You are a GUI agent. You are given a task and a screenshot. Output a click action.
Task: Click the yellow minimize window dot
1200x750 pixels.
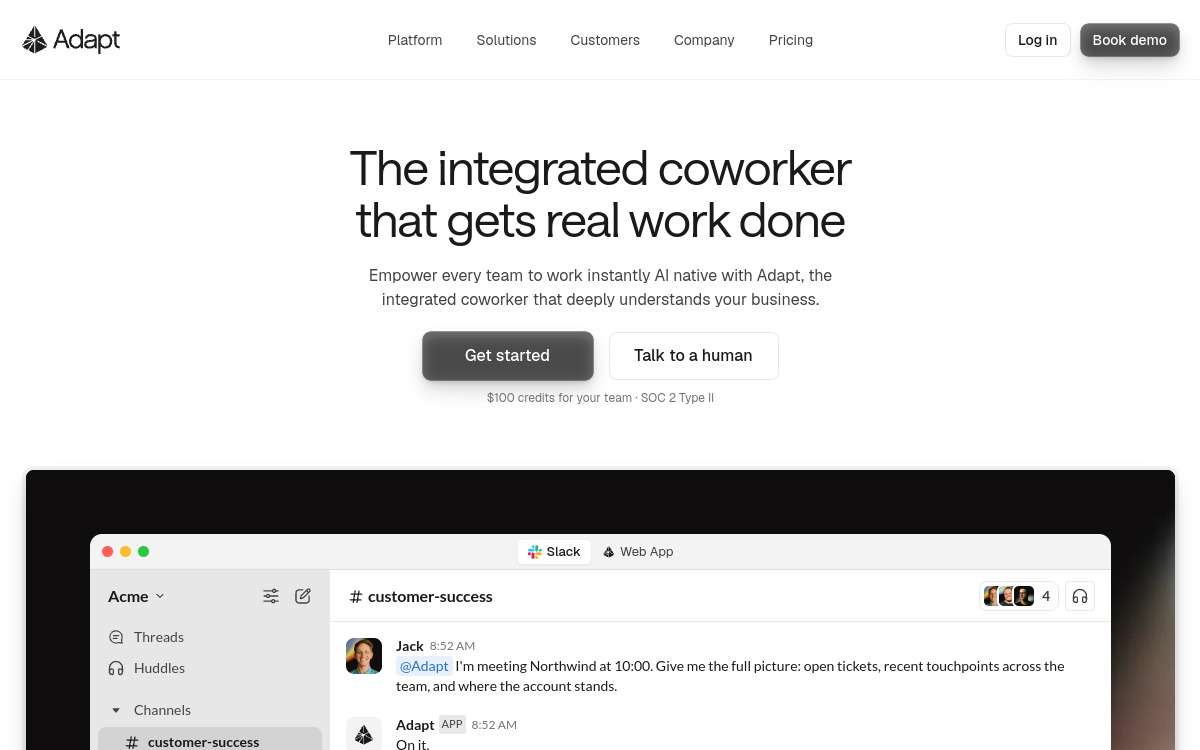(x=126, y=552)
